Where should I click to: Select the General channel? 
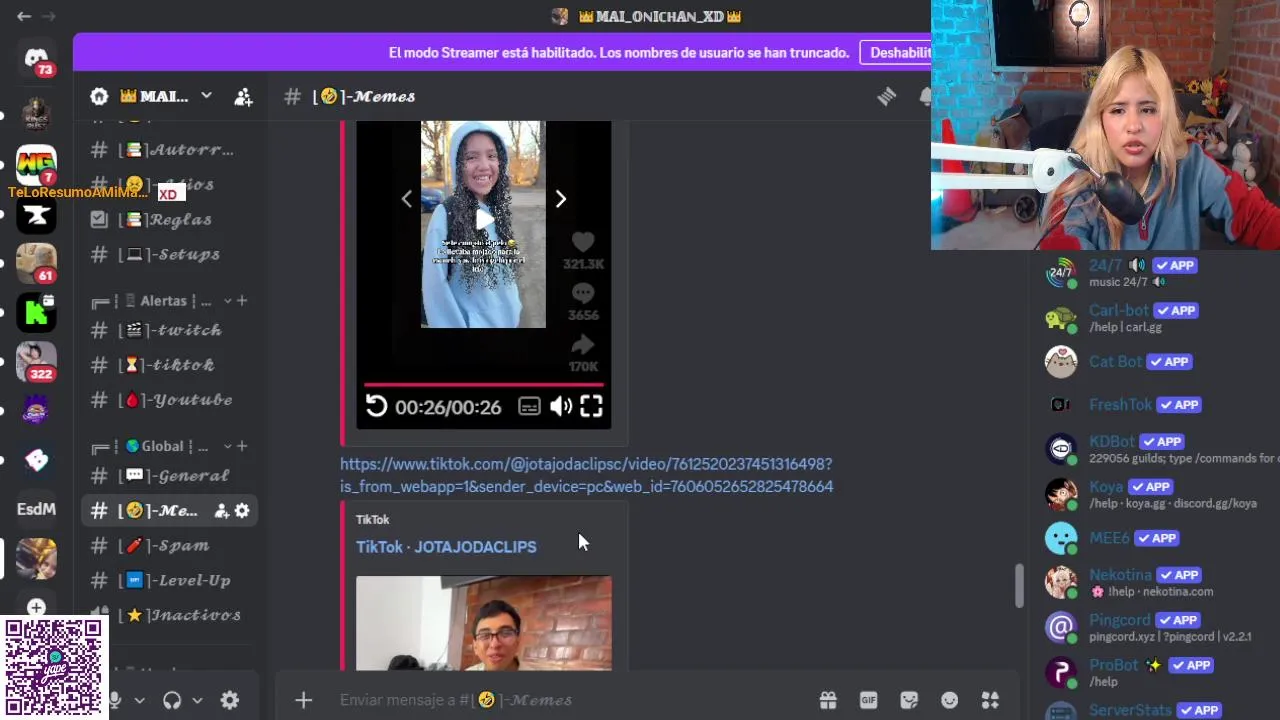[168, 476]
